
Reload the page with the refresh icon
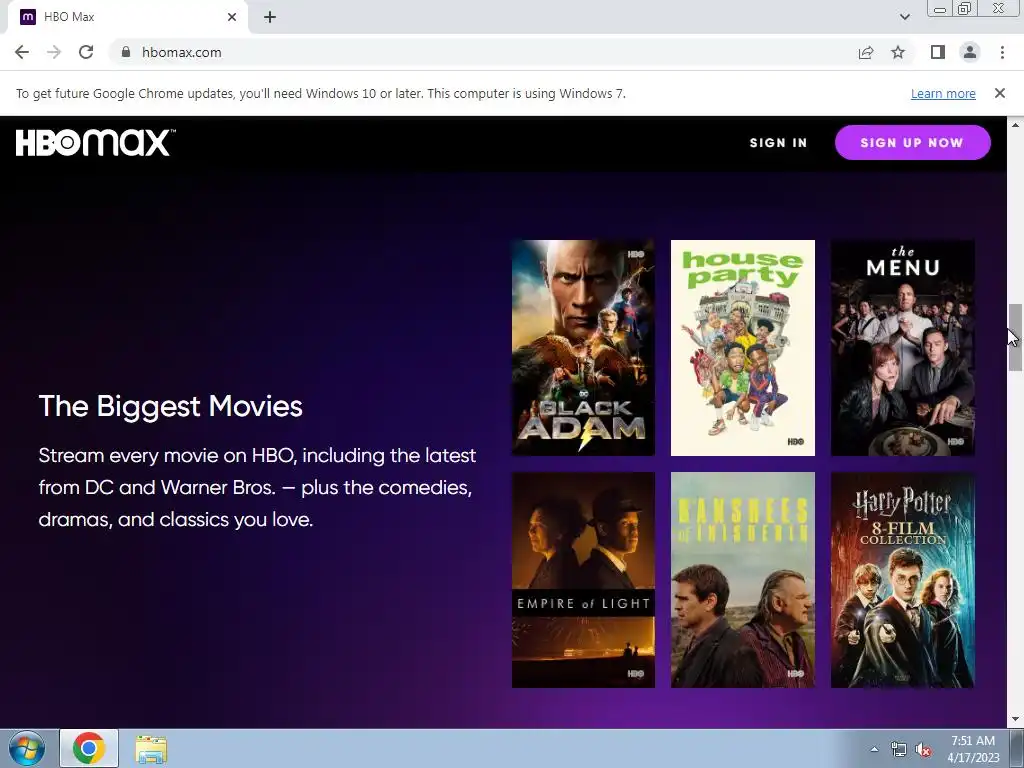[86, 52]
